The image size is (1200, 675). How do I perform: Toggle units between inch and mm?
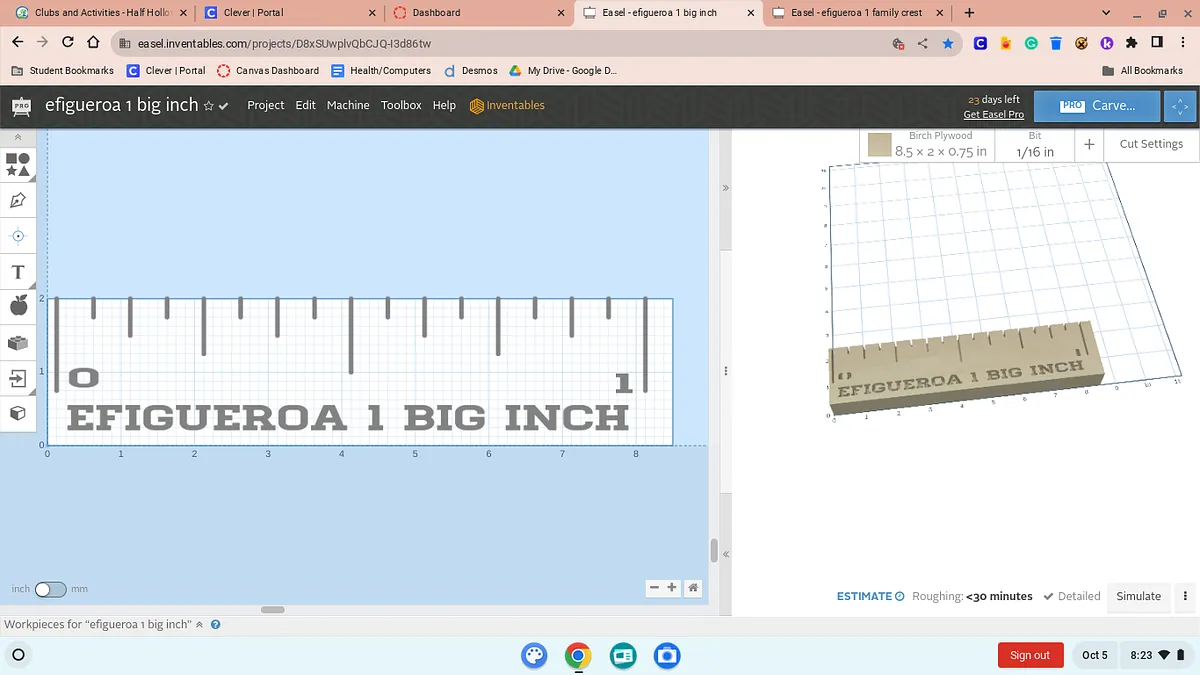50,590
